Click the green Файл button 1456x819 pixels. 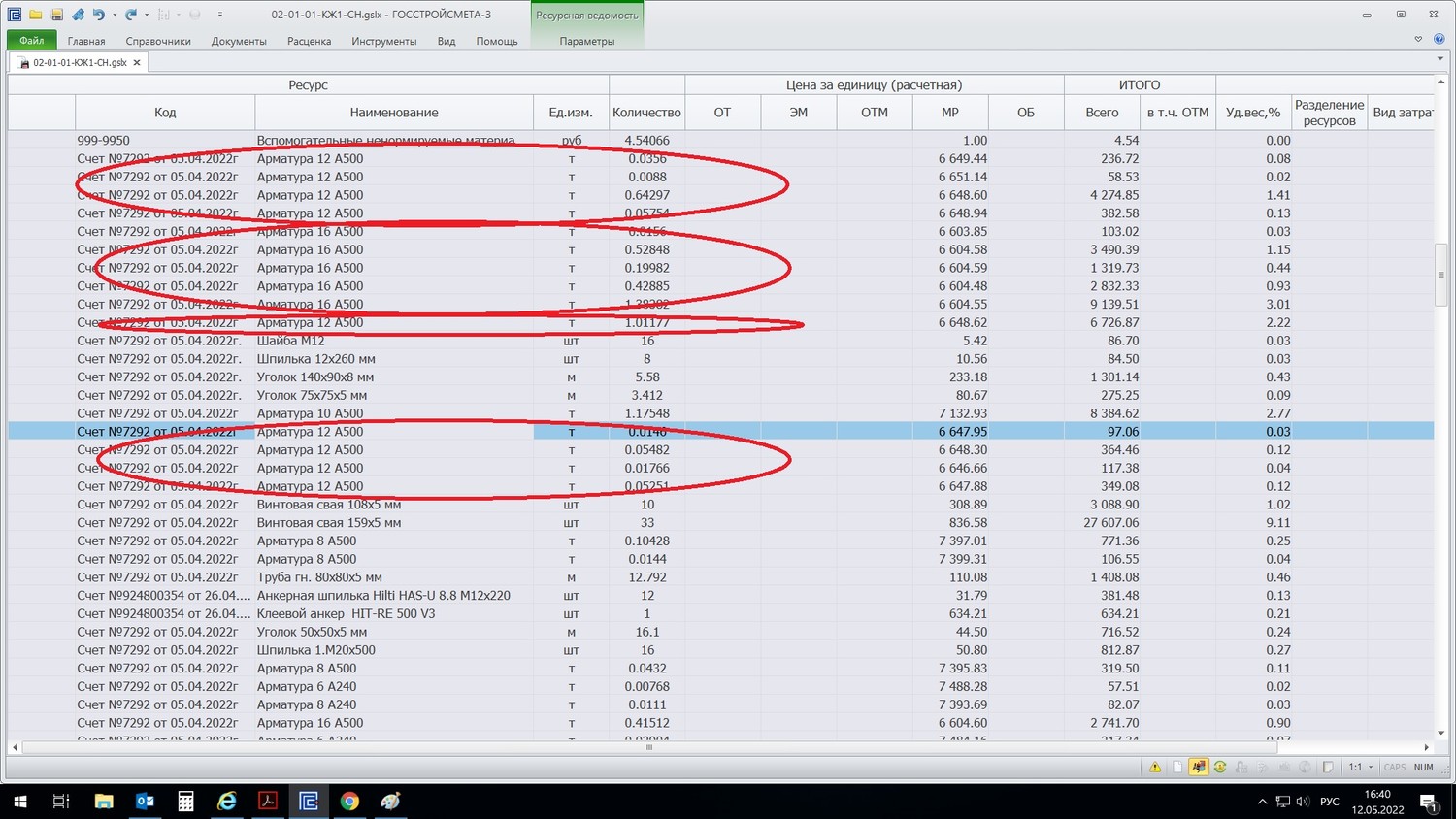click(31, 41)
